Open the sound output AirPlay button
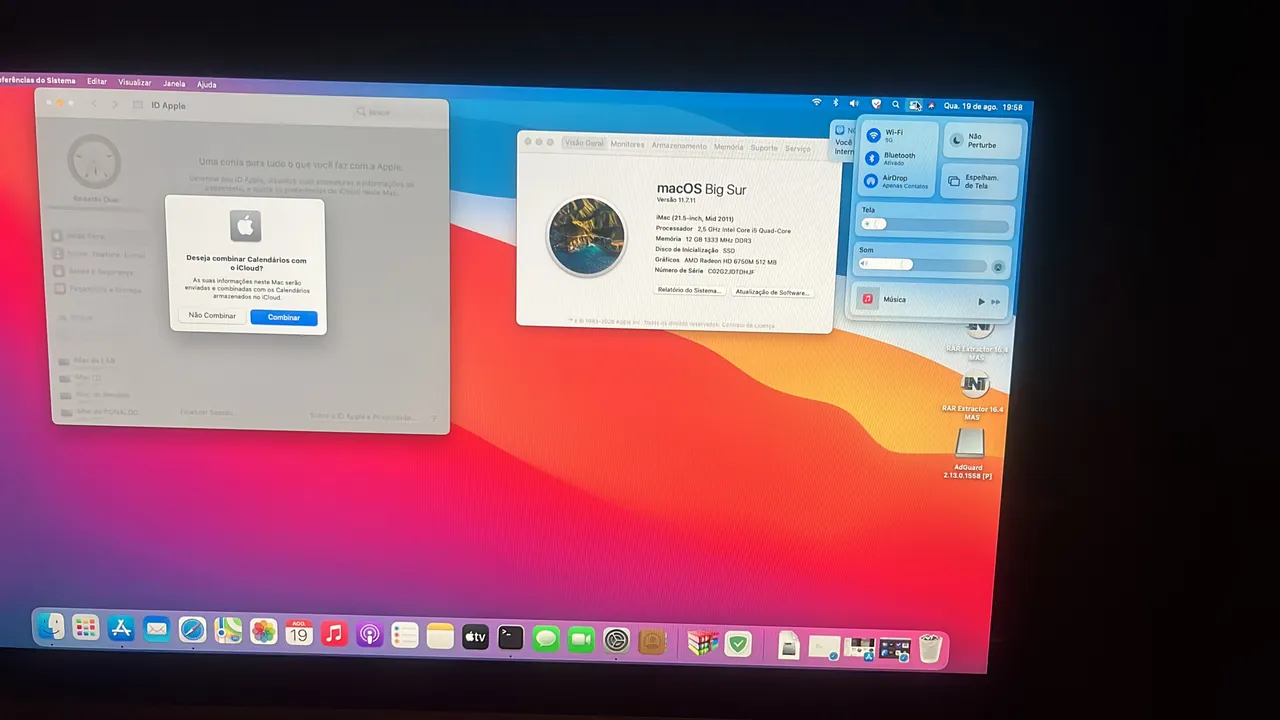Viewport: 1280px width, 720px height. point(997,267)
